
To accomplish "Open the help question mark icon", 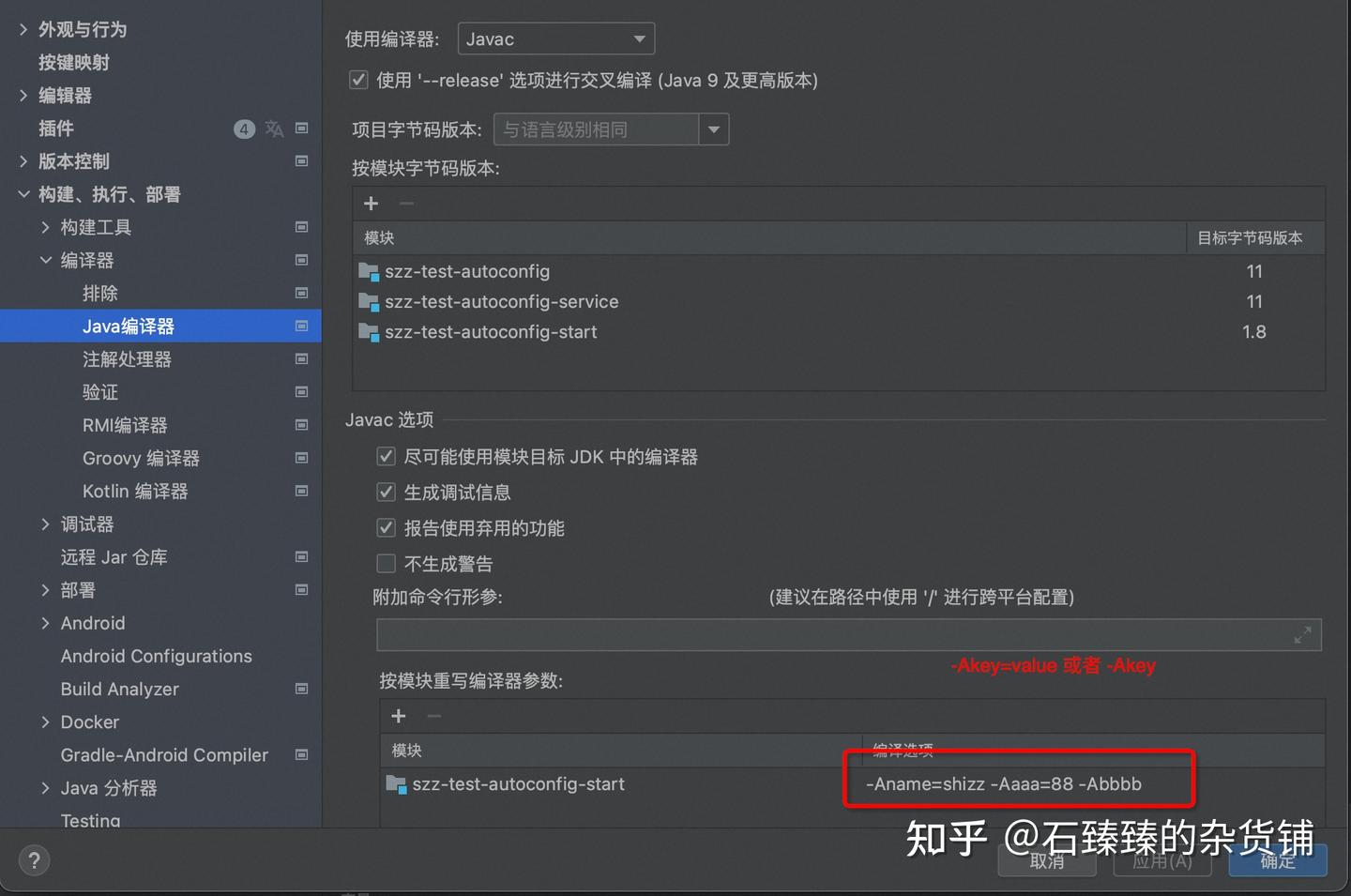I will pos(34,859).
